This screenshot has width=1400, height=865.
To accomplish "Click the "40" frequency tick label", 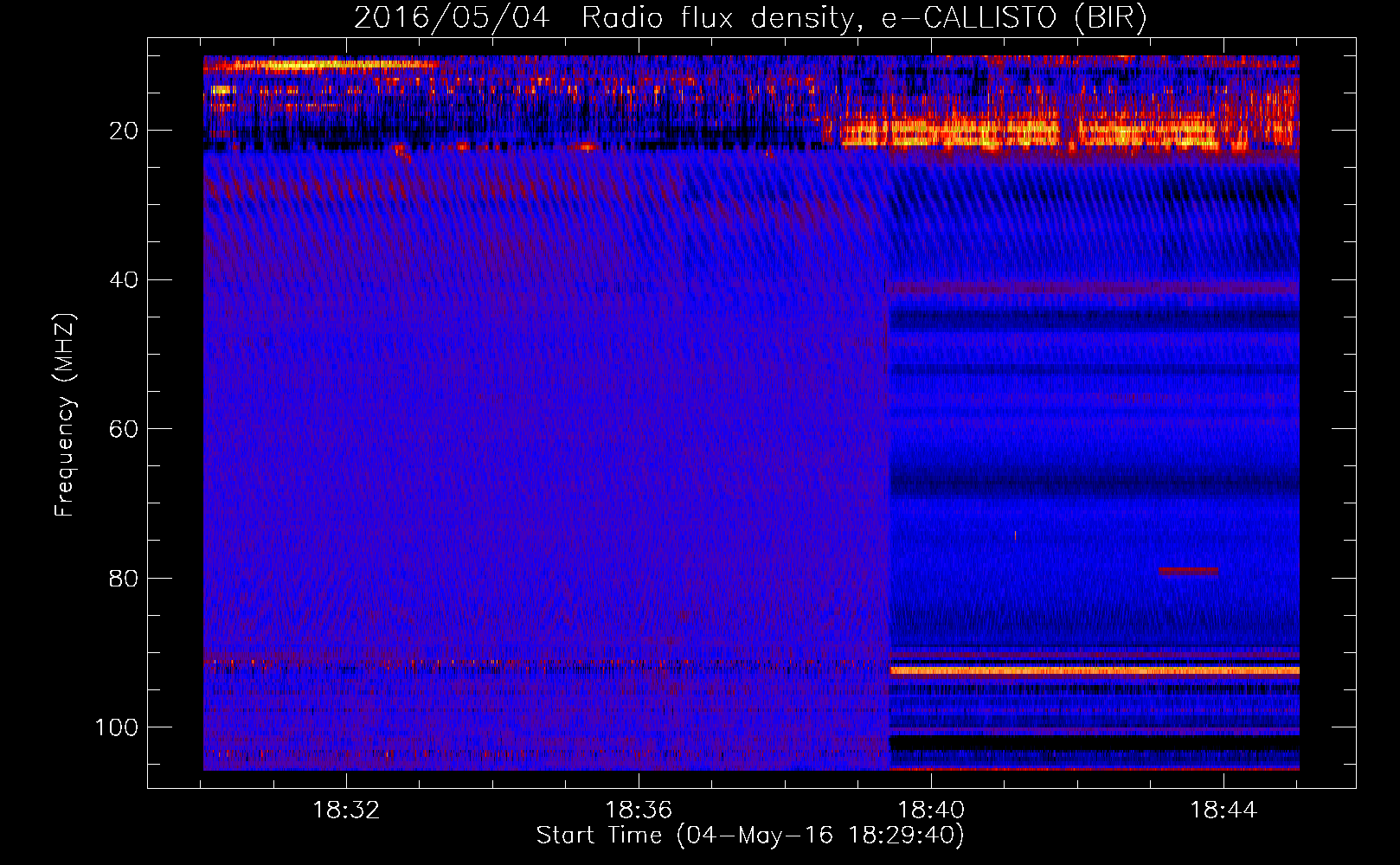I will pyautogui.click(x=124, y=280).
